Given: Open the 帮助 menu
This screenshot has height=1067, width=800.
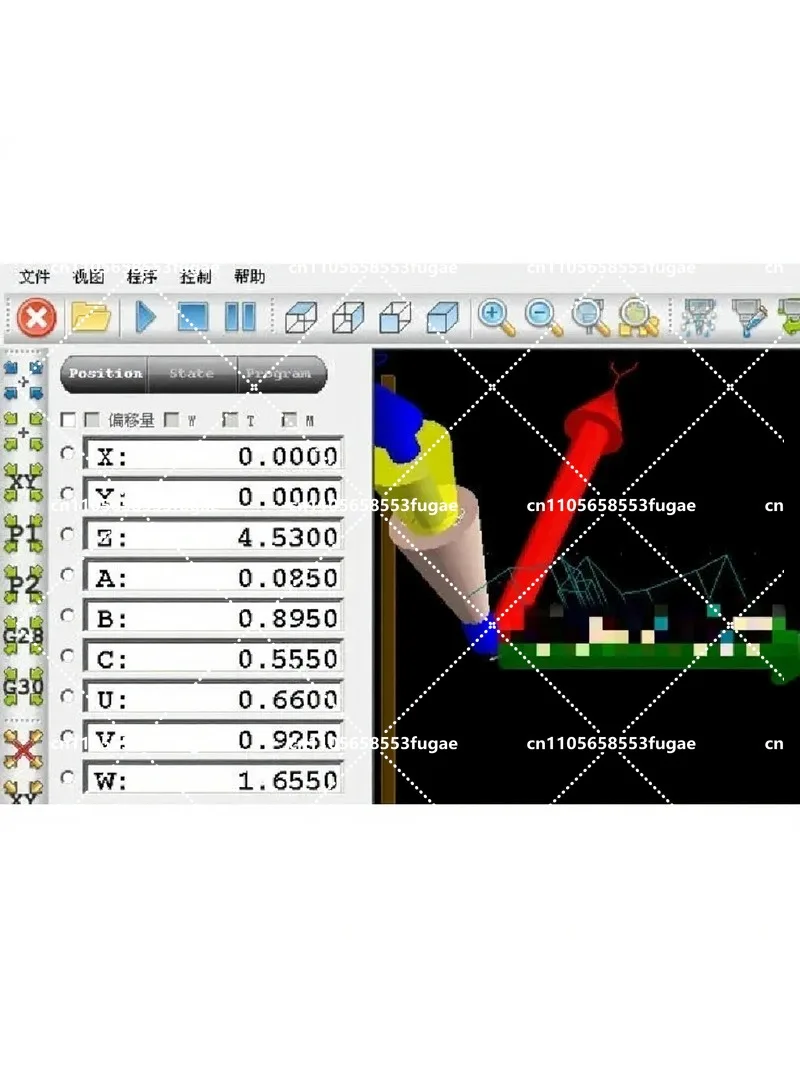Looking at the screenshot, I should pos(250,276).
